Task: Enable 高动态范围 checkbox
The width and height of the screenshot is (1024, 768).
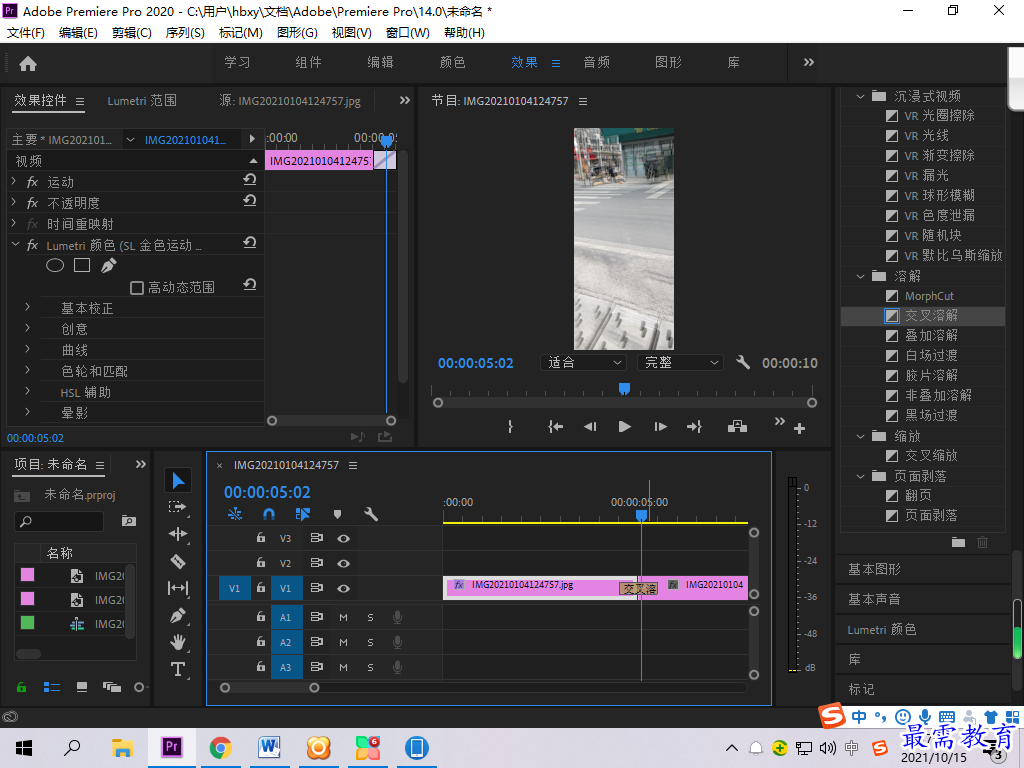Action: pos(136,288)
